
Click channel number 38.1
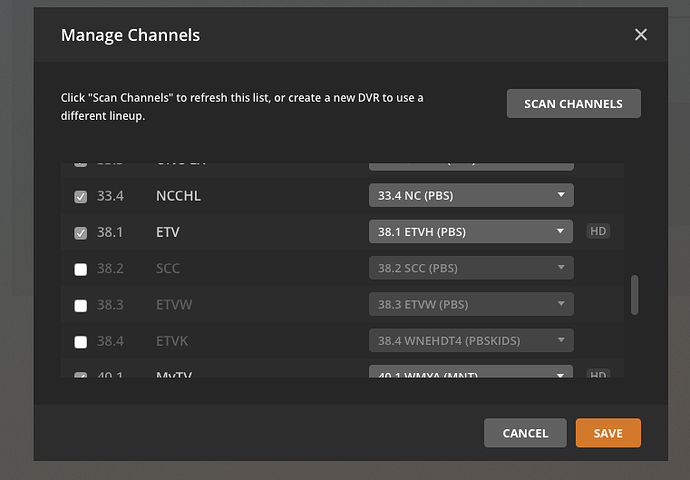coord(110,232)
